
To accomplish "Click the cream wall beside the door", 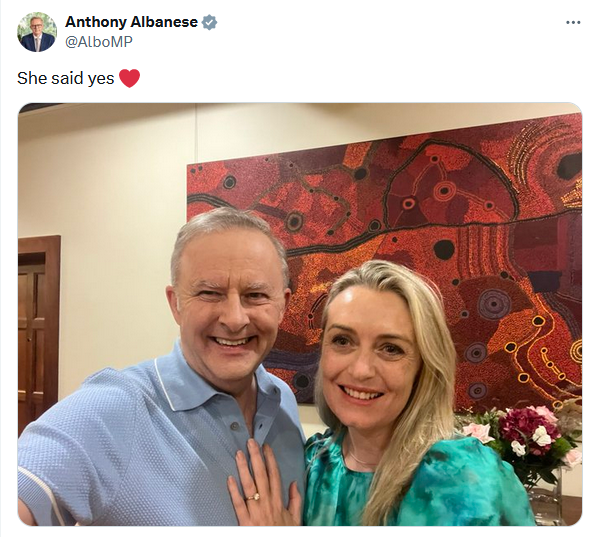I will 115,267.
